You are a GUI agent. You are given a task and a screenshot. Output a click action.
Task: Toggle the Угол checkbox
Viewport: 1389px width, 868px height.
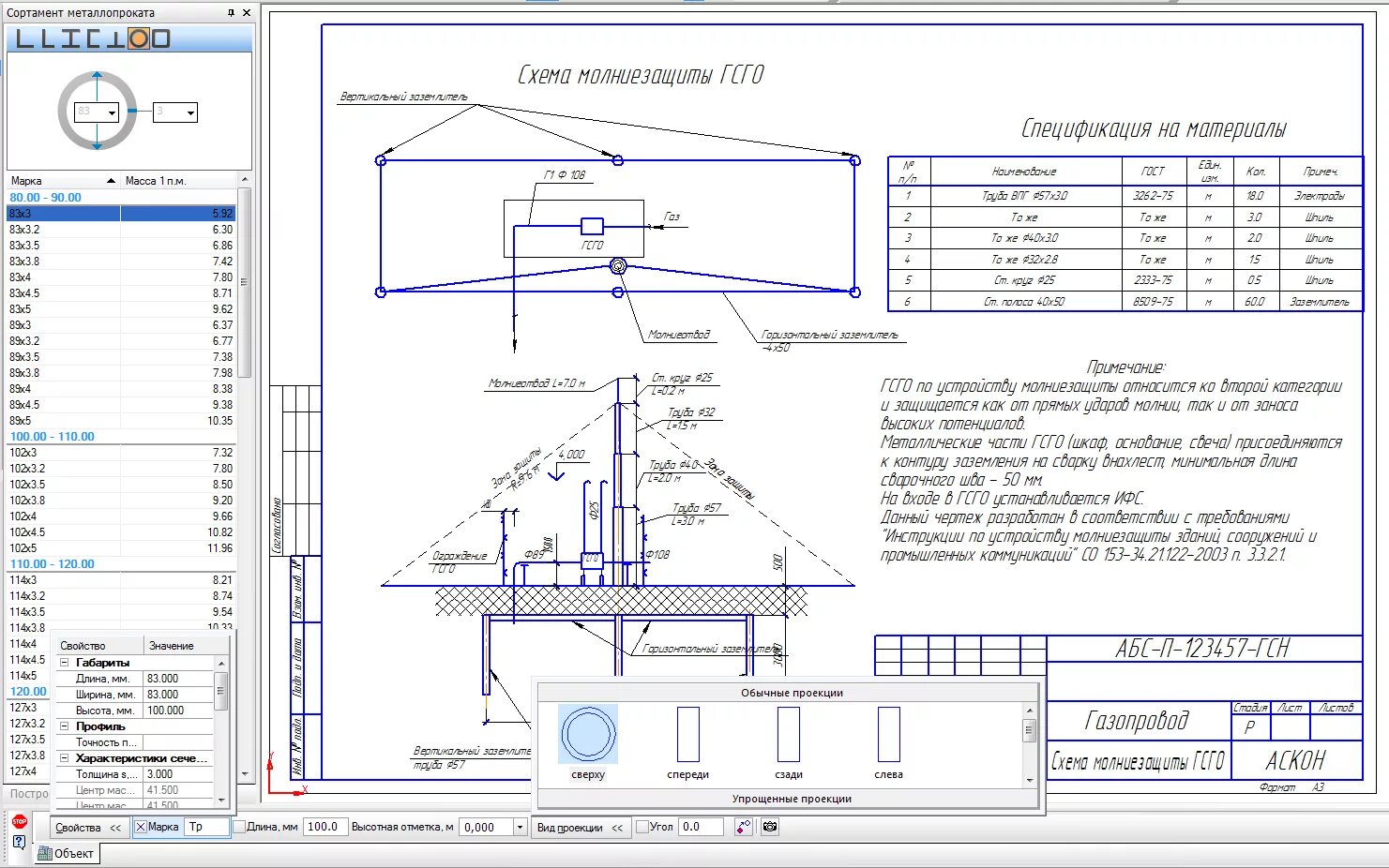tap(642, 827)
